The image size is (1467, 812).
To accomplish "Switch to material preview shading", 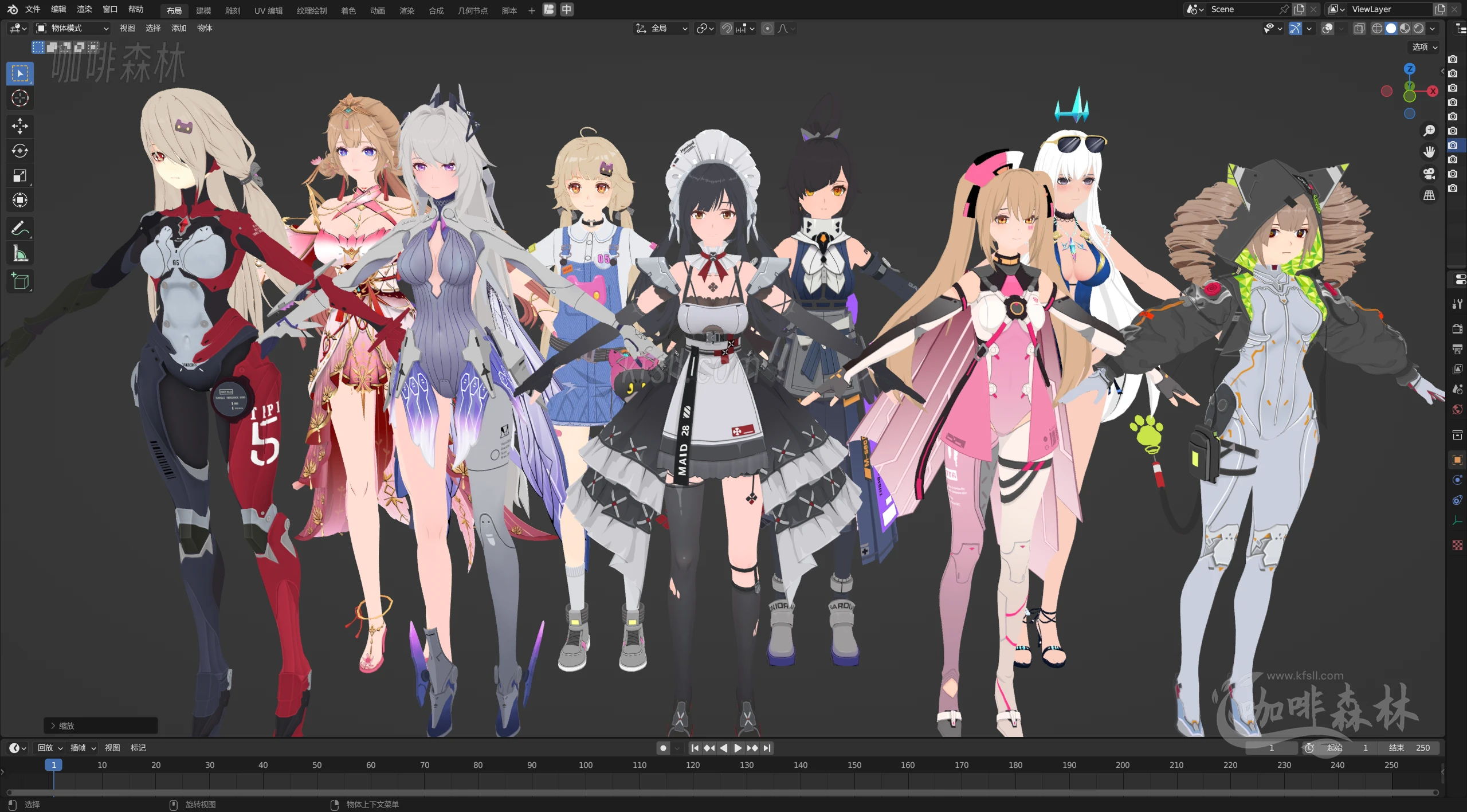I will pyautogui.click(x=1405, y=28).
